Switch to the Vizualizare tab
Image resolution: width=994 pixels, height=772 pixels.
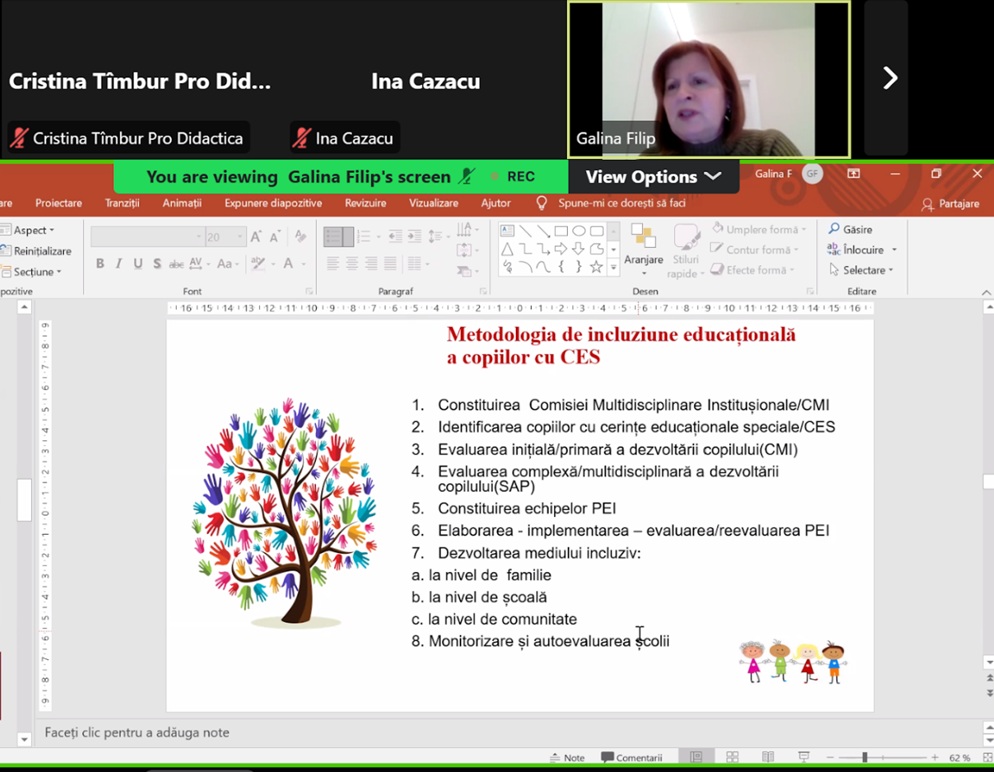pyautogui.click(x=433, y=203)
